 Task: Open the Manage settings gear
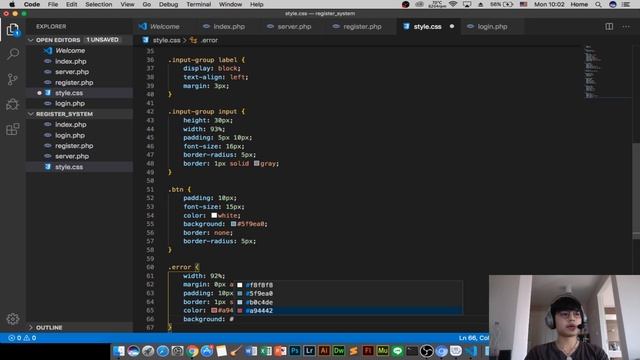pyautogui.click(x=13, y=319)
